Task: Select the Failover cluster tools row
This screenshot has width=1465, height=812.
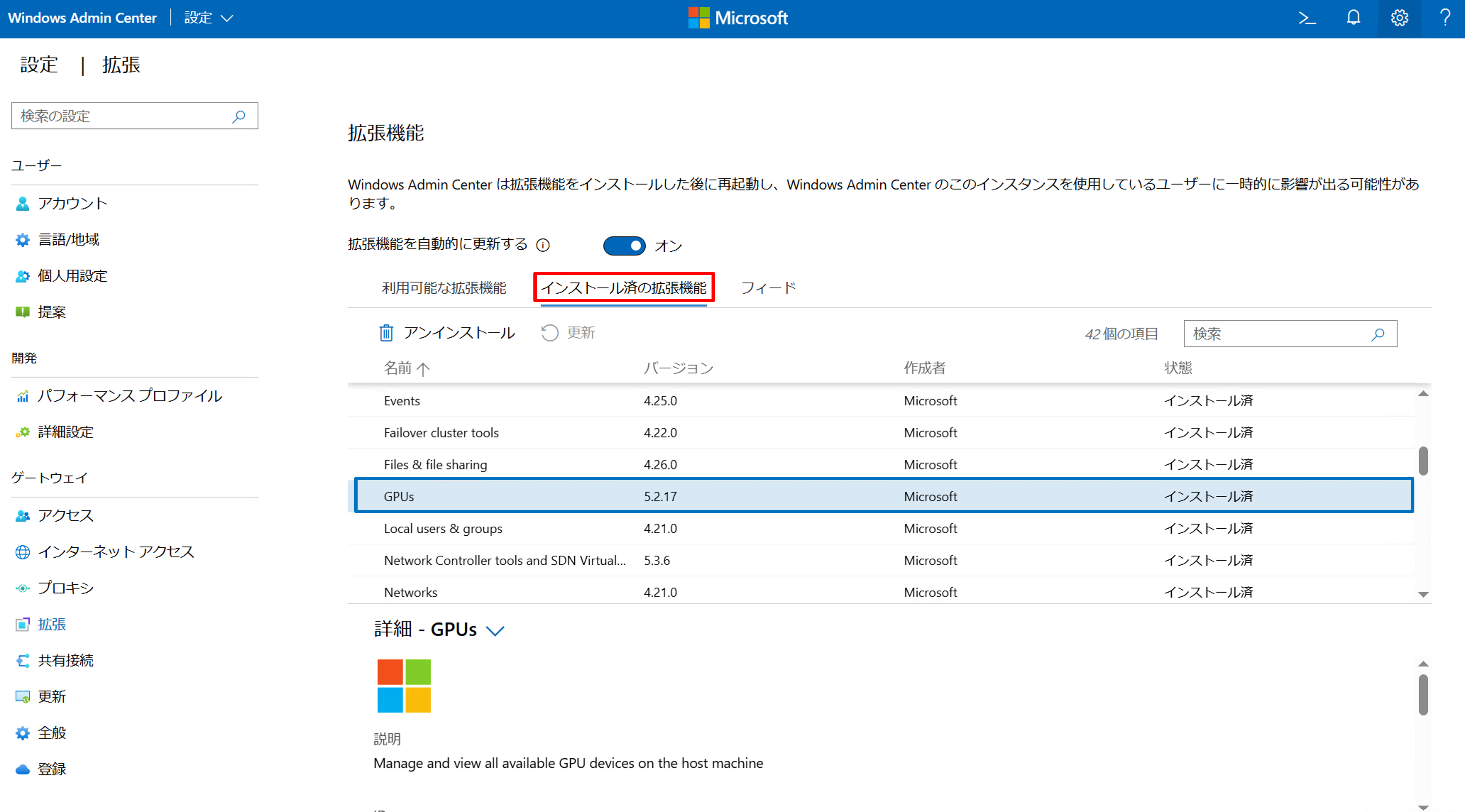Action: [x=881, y=433]
